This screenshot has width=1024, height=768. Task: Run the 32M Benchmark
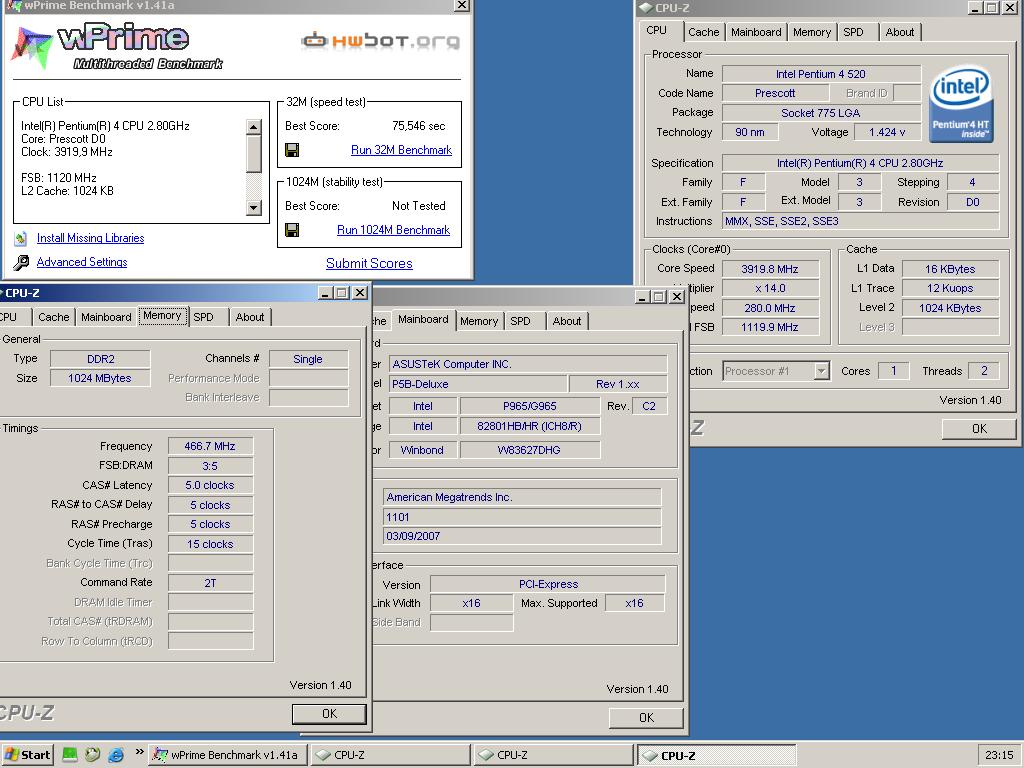[402, 150]
